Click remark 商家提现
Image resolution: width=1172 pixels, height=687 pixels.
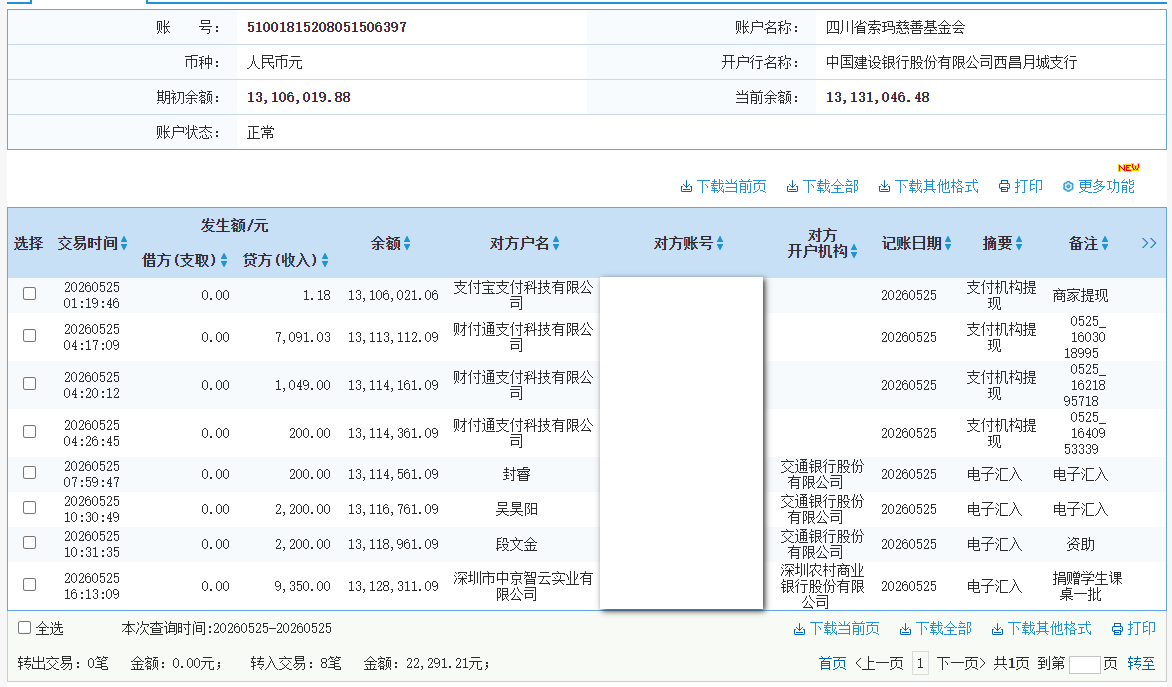1080,295
